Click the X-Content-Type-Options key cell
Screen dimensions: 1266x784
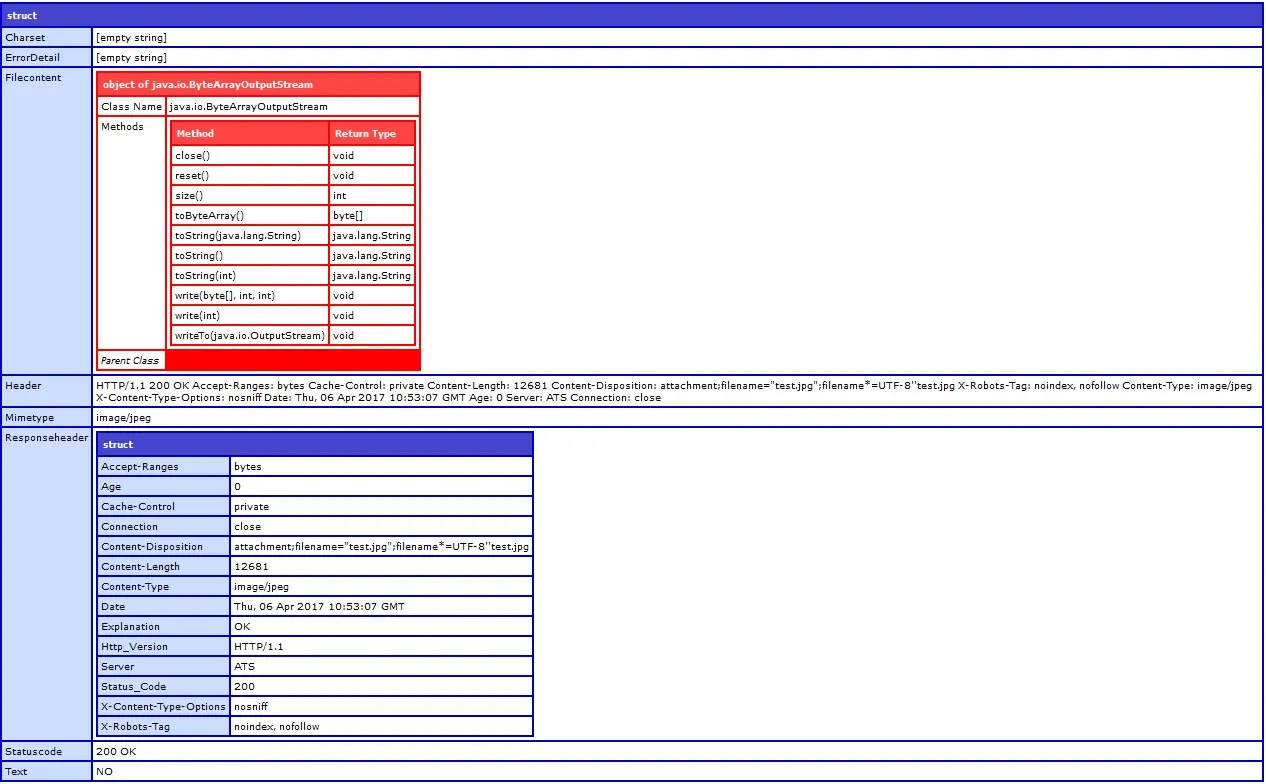click(164, 707)
